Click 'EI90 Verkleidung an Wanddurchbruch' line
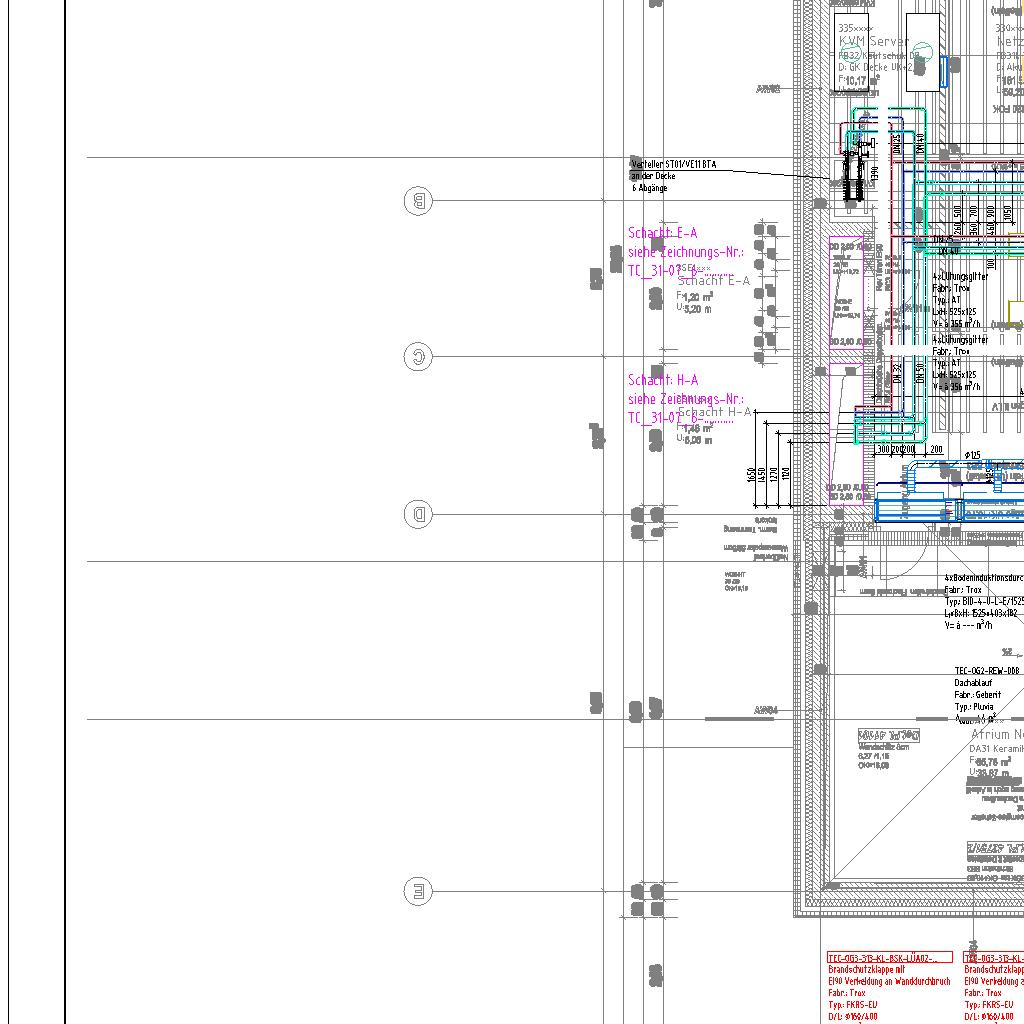1024x1024 pixels. 889,982
